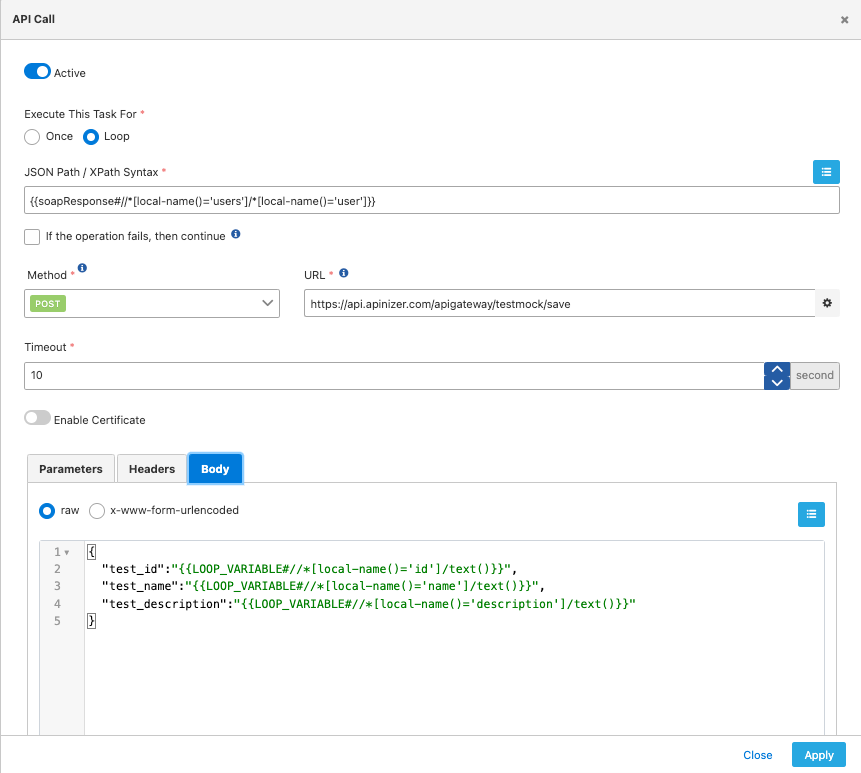Switch to the Headers tab
This screenshot has width=861, height=773.
[x=152, y=469]
